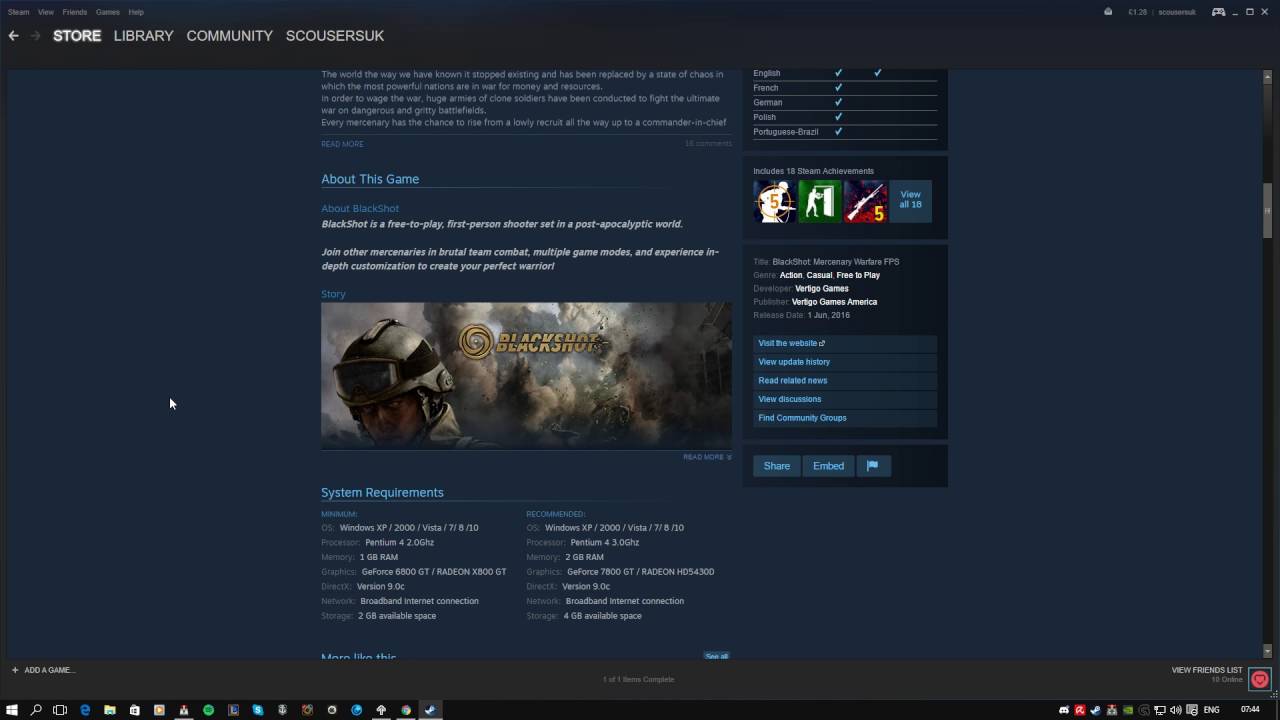1280x720 pixels.
Task: Click the account name scousersuk at top right
Action: coord(1177,12)
